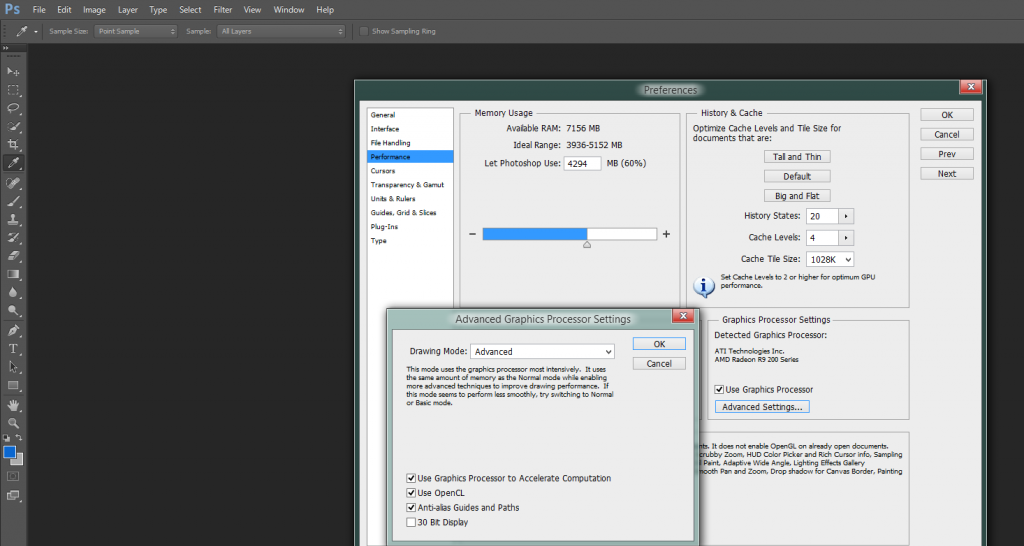The width and height of the screenshot is (1024, 546).
Task: Select Transparency & Gamut in Preferences list
Action: click(x=410, y=185)
